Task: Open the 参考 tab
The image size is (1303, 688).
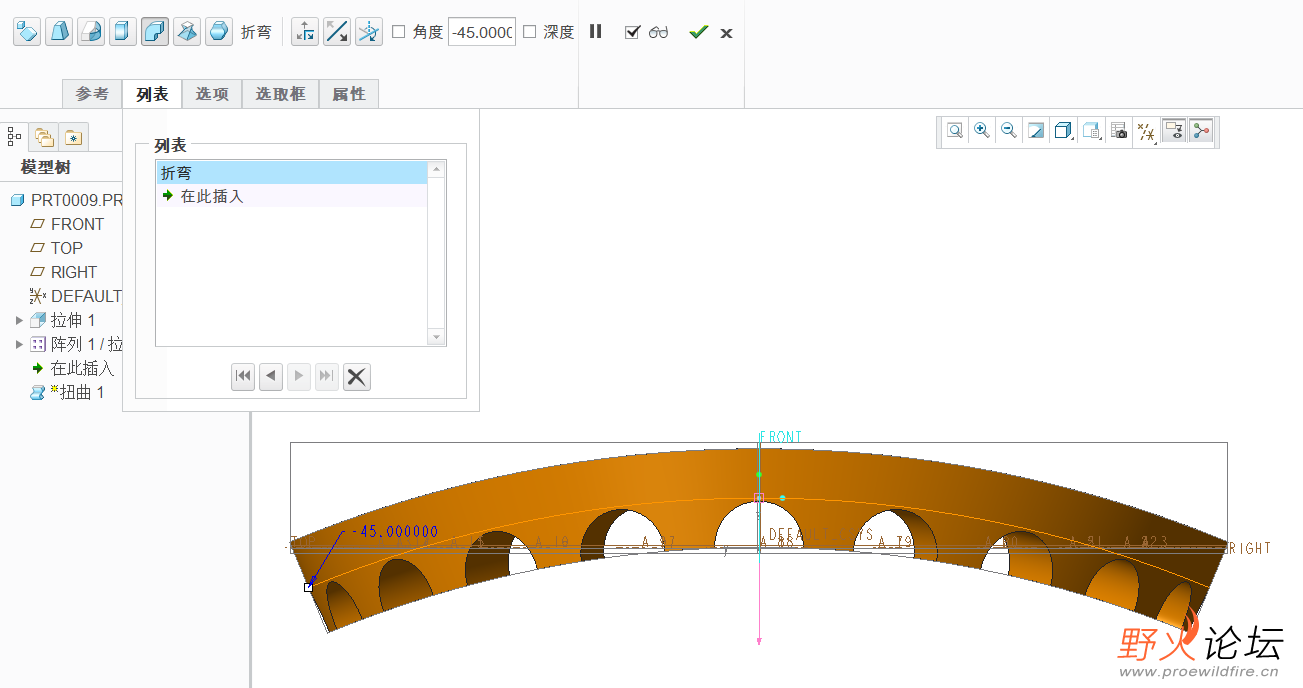Action: pyautogui.click(x=92, y=94)
